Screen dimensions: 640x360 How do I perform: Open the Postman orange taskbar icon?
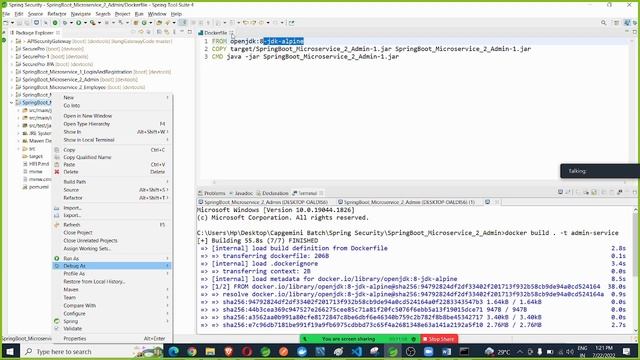284,351
